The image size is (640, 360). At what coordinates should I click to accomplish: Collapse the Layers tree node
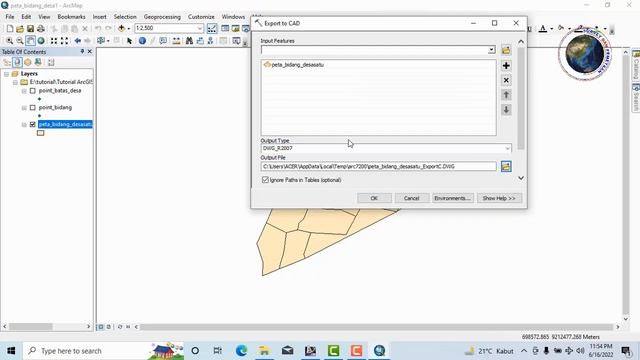click(6, 74)
